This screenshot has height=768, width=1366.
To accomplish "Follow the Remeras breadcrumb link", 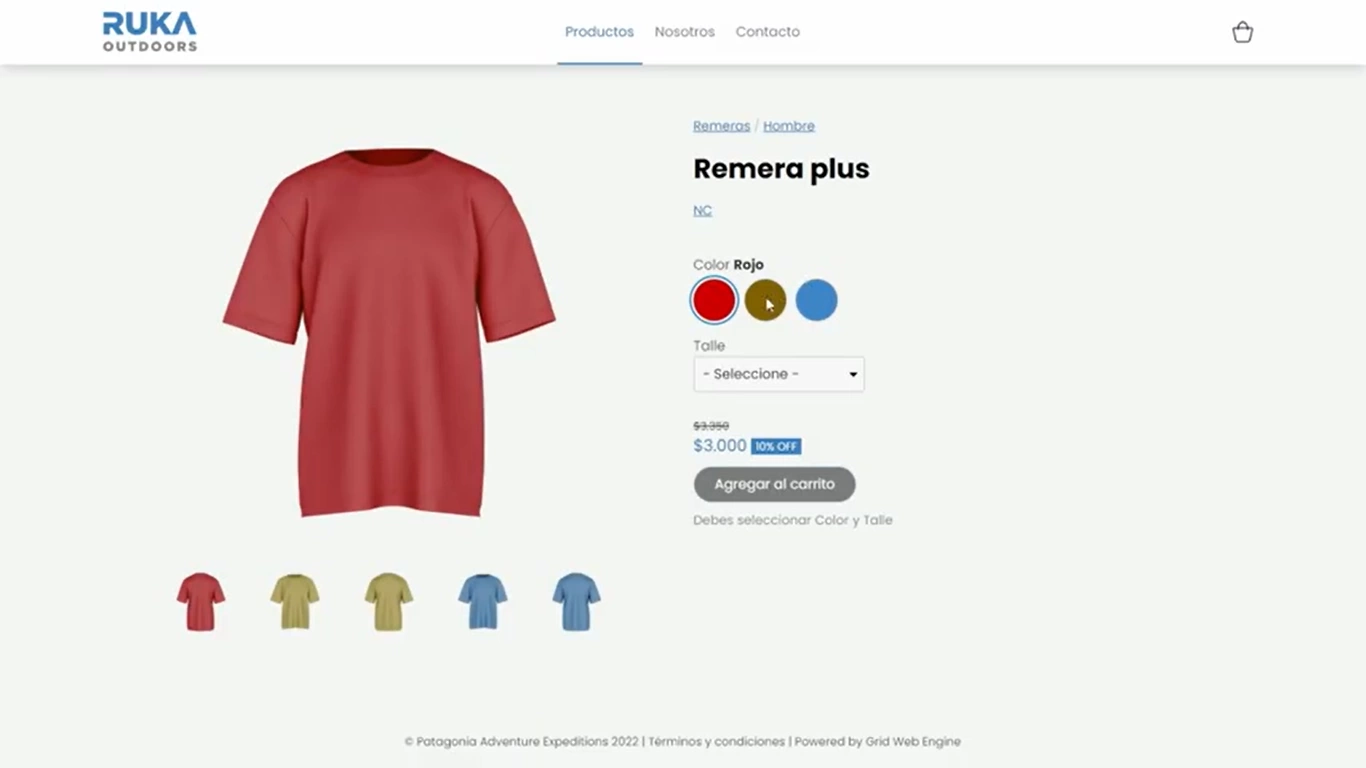I will click(x=721, y=126).
